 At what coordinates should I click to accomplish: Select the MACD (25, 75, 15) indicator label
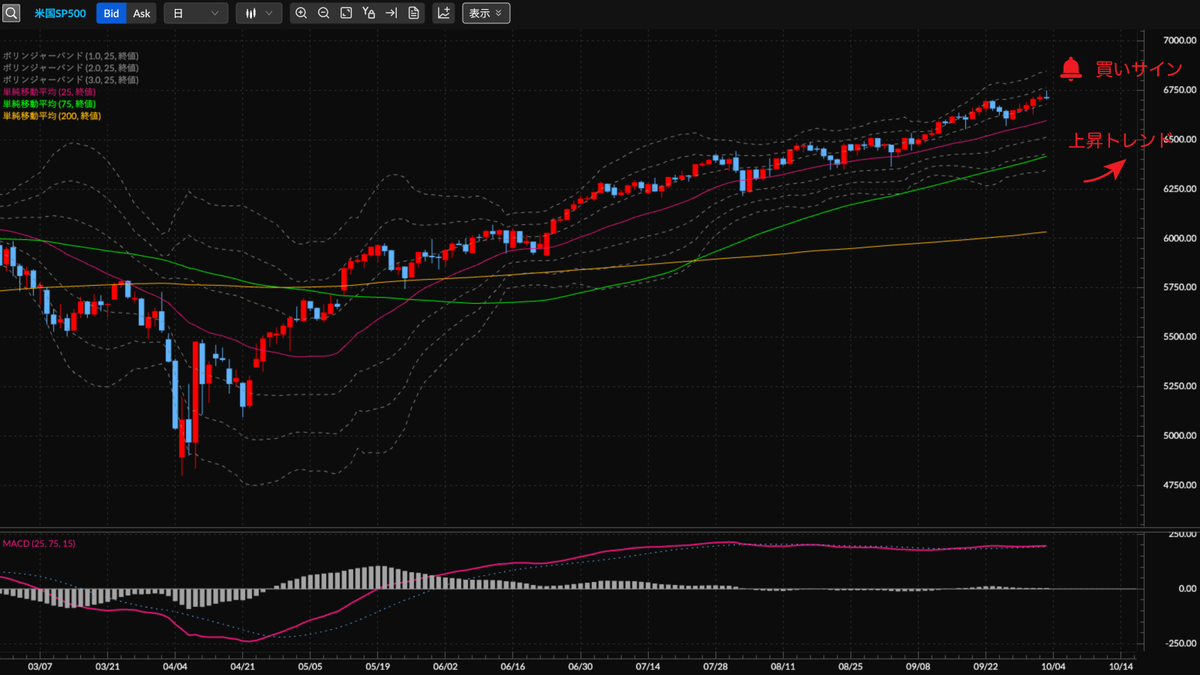[x=38, y=543]
